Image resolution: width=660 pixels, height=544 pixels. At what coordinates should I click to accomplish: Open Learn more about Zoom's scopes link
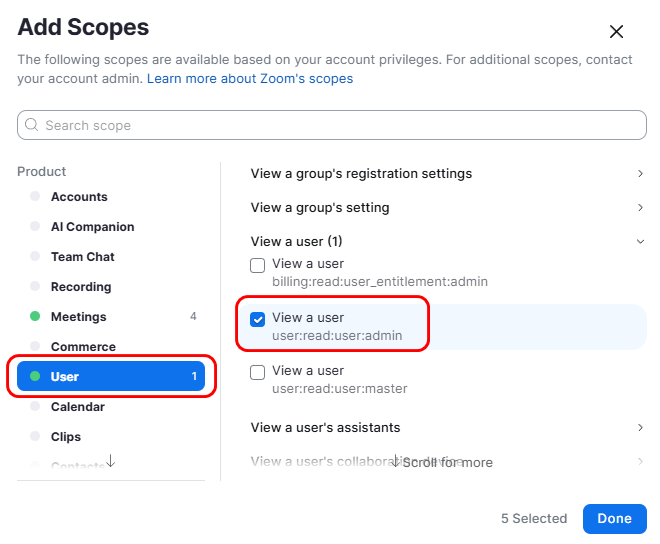pos(250,78)
